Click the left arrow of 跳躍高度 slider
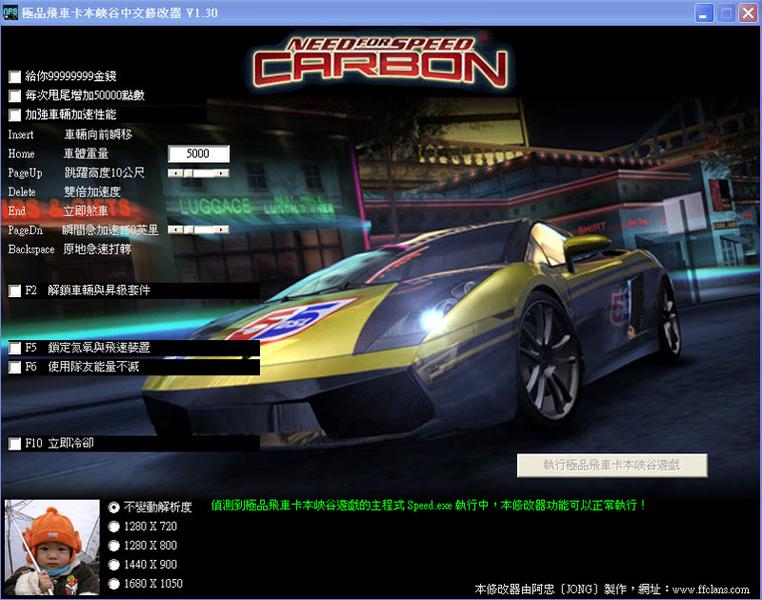This screenshot has width=762, height=600. pos(174,173)
